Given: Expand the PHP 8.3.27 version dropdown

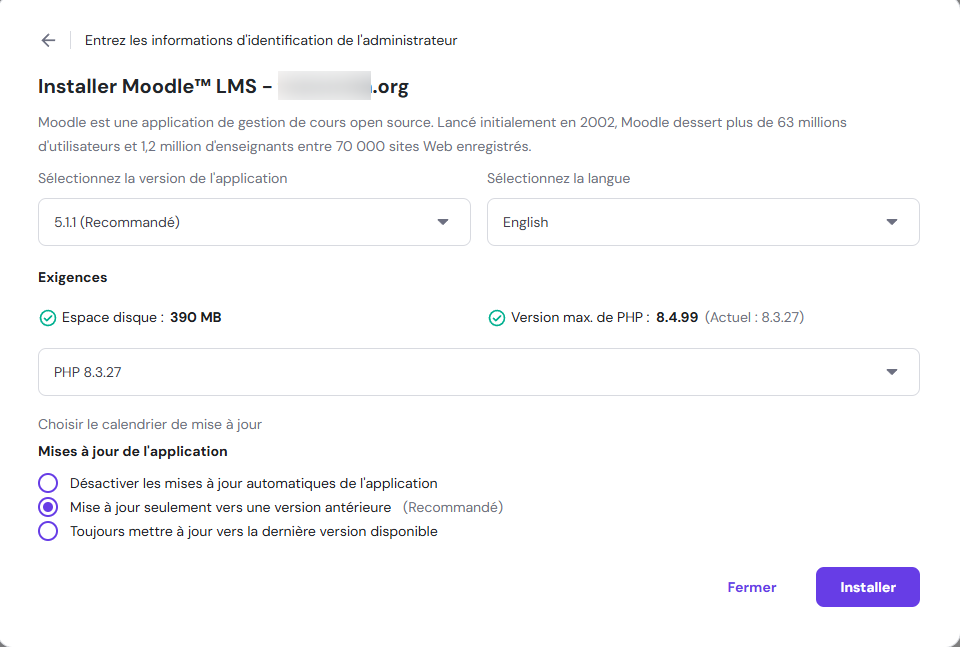Looking at the screenshot, I should click(x=478, y=371).
